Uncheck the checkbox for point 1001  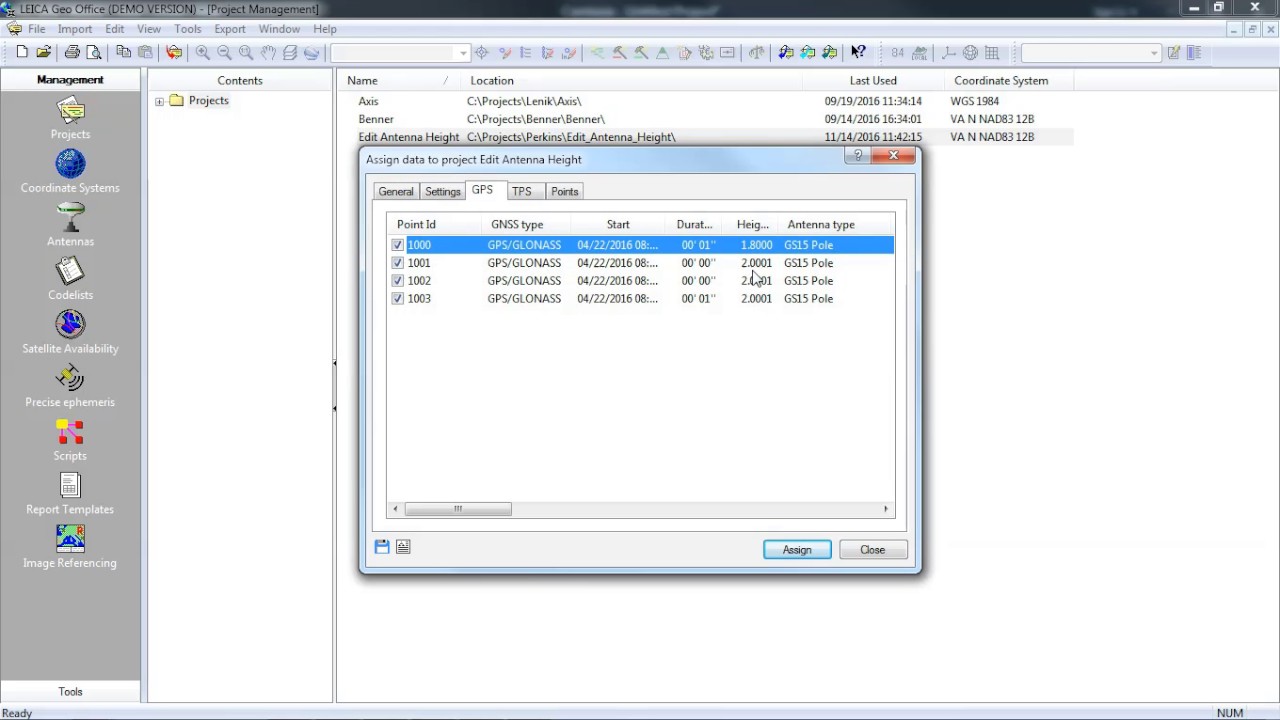[x=398, y=263]
